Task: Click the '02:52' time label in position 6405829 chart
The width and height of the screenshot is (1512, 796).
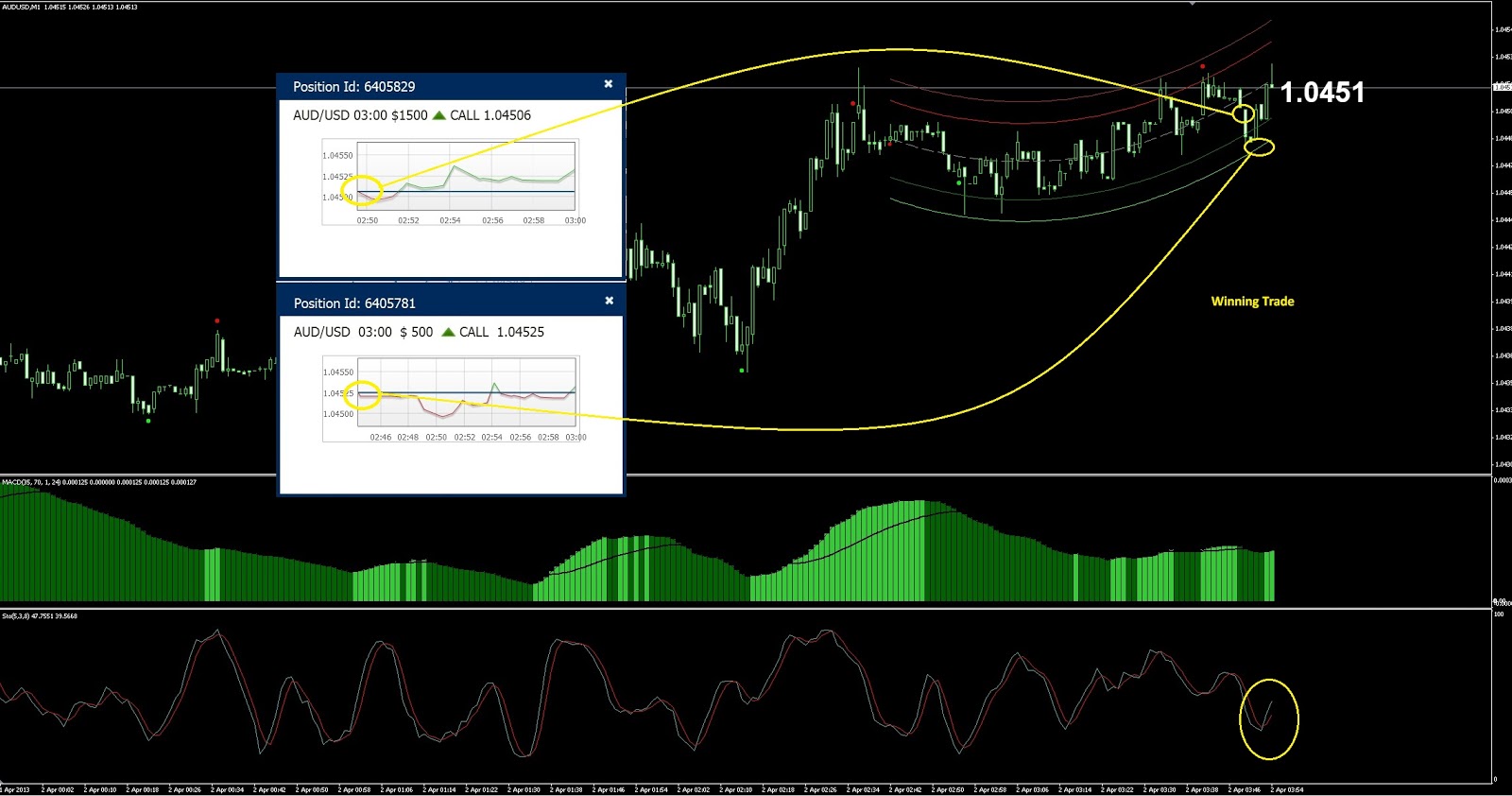Action: pos(408,220)
